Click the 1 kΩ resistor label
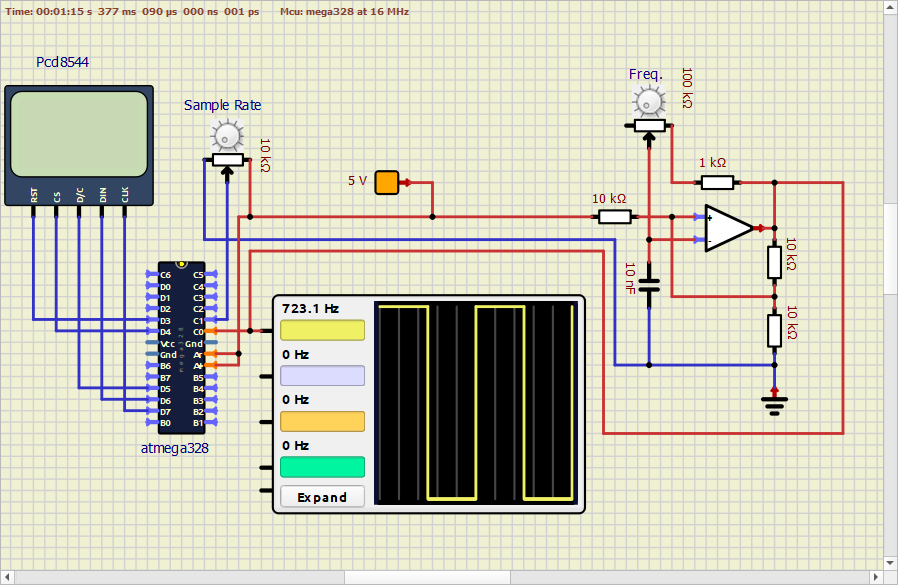 (712, 163)
